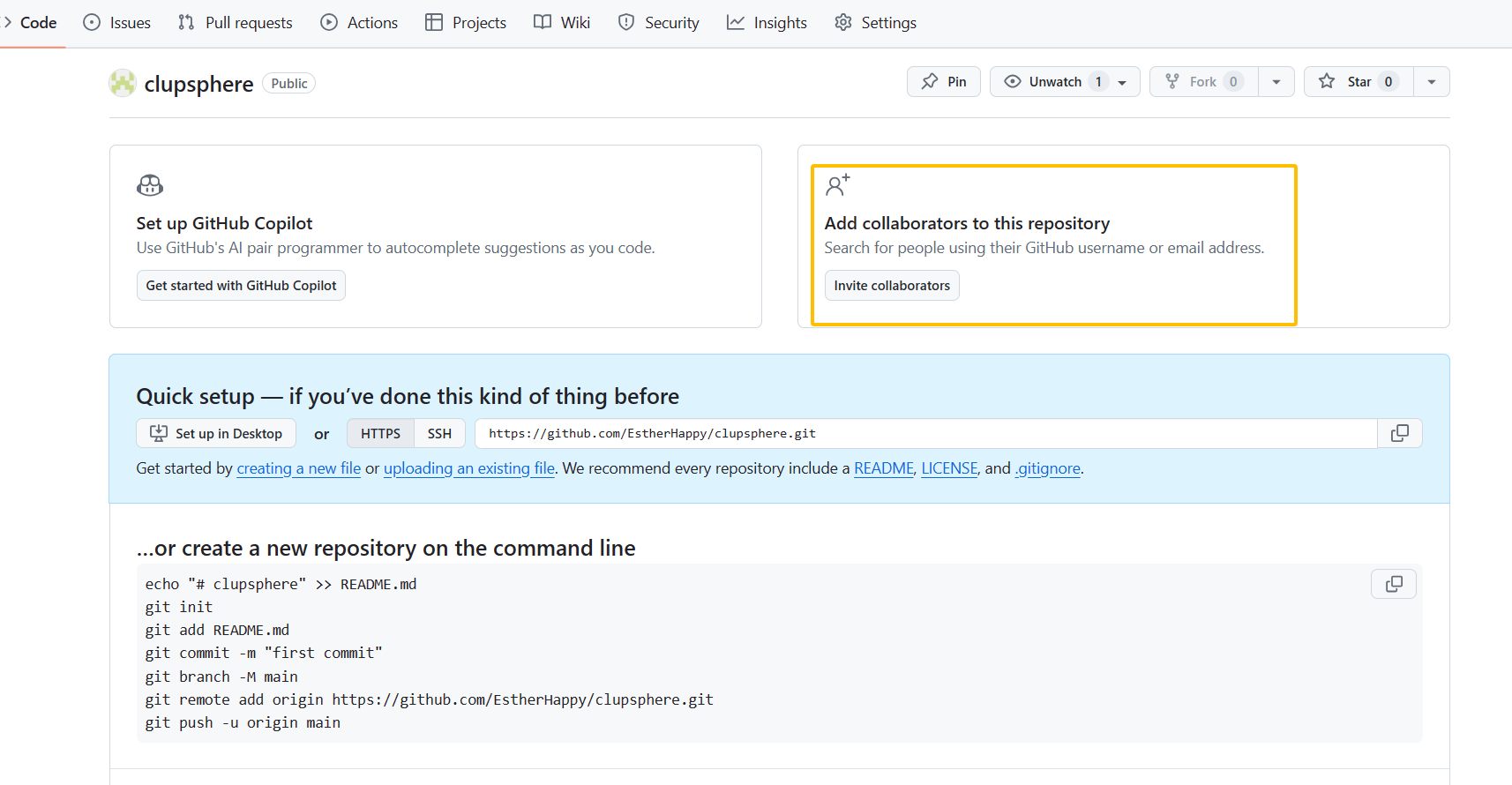Select the SSH clone protocol

click(439, 433)
